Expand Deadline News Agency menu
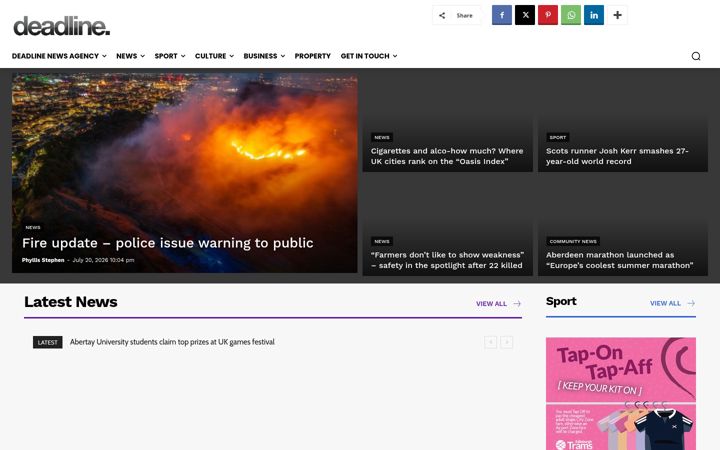The height and width of the screenshot is (450, 720). pyautogui.click(x=59, y=56)
